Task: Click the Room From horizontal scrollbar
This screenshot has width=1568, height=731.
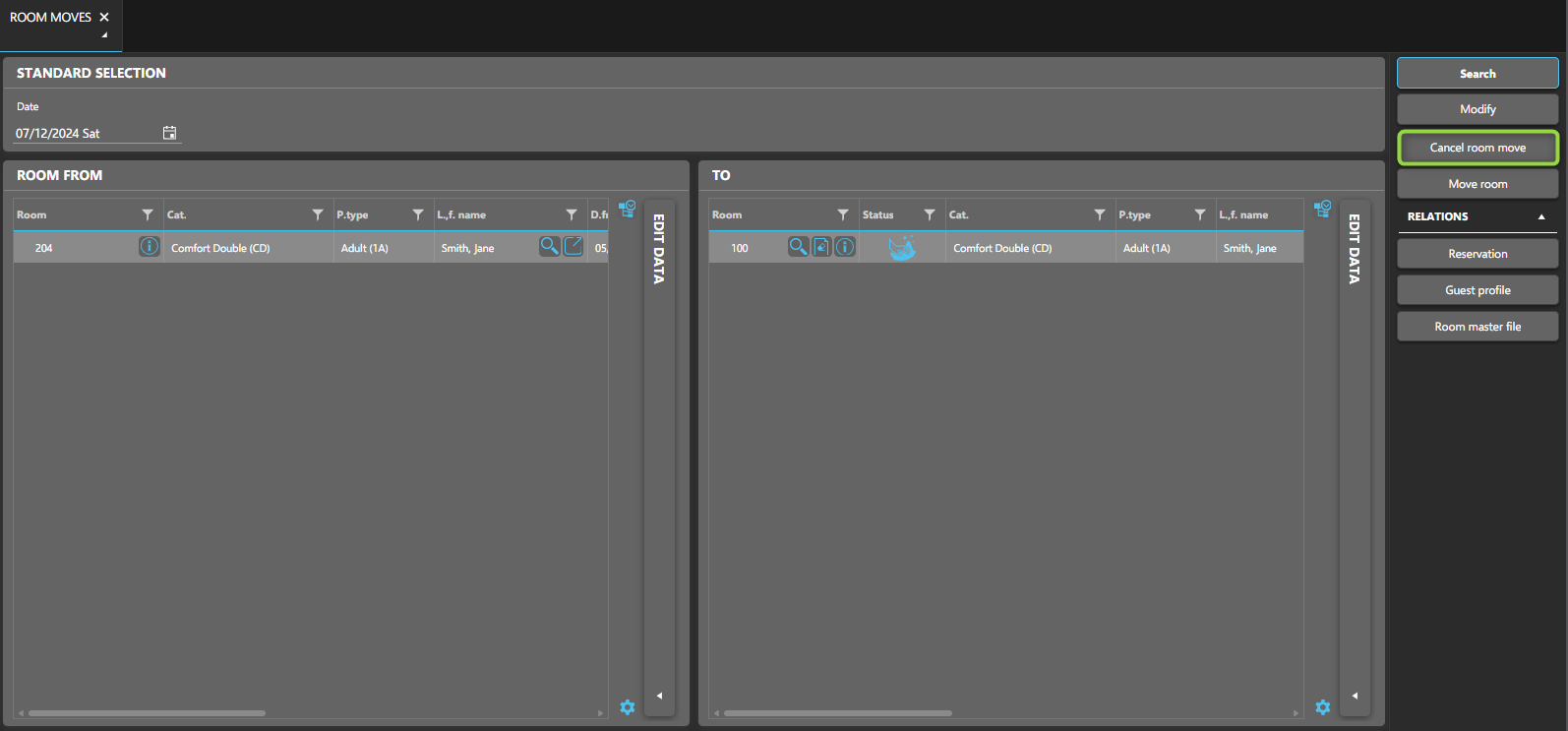Action: coord(148,713)
